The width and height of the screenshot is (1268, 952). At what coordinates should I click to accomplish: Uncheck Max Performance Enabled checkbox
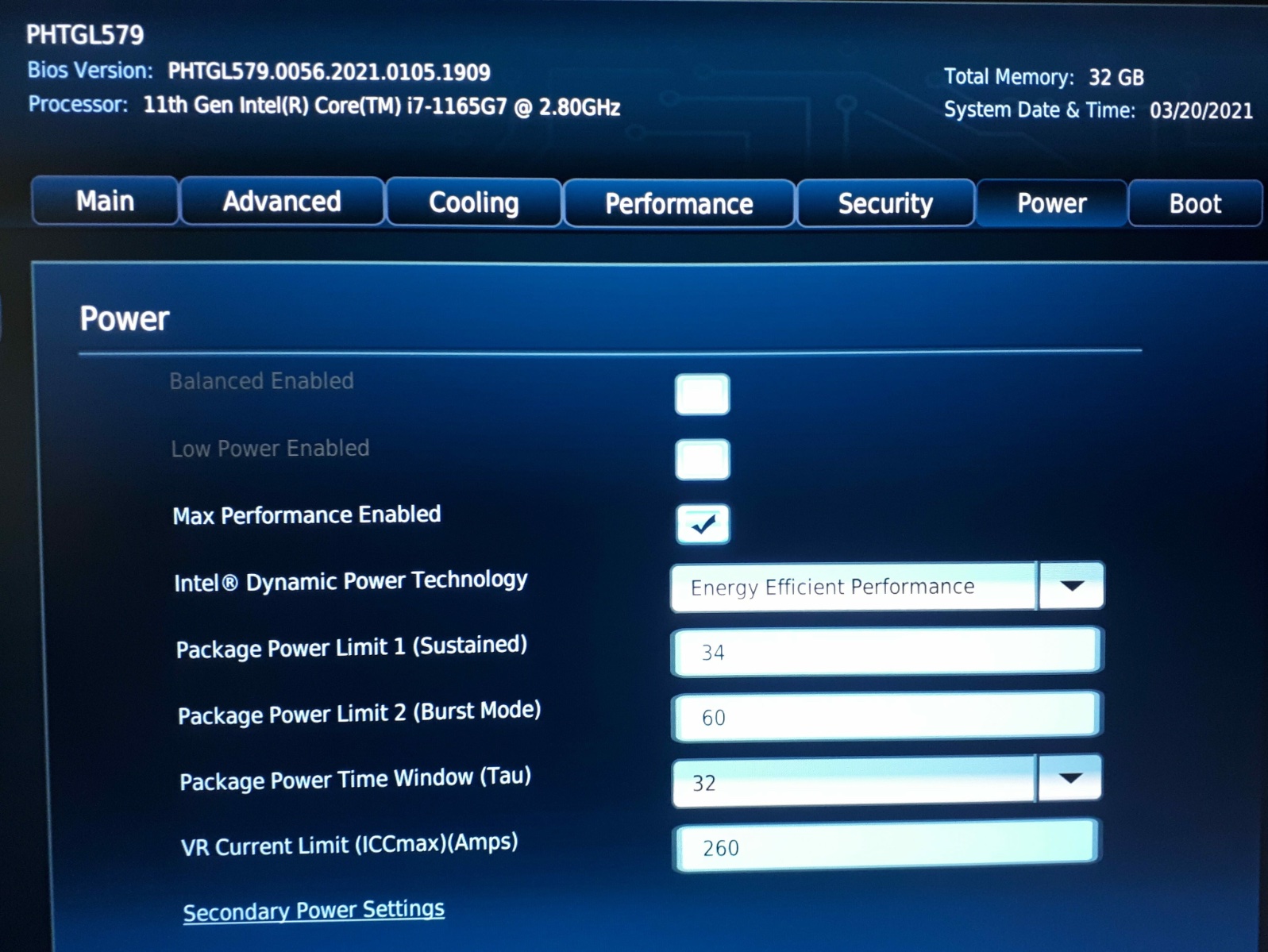703,524
